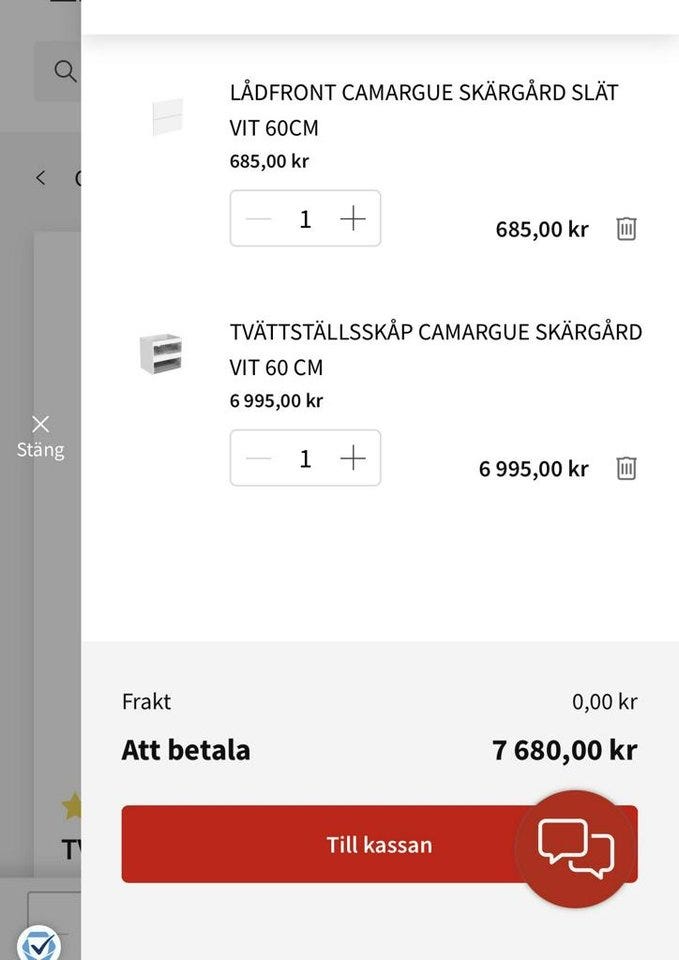The width and height of the screenshot is (679, 960).
Task: Delete the TVÄTTSTÄLLSSKÅP item via trash icon
Action: [626, 467]
